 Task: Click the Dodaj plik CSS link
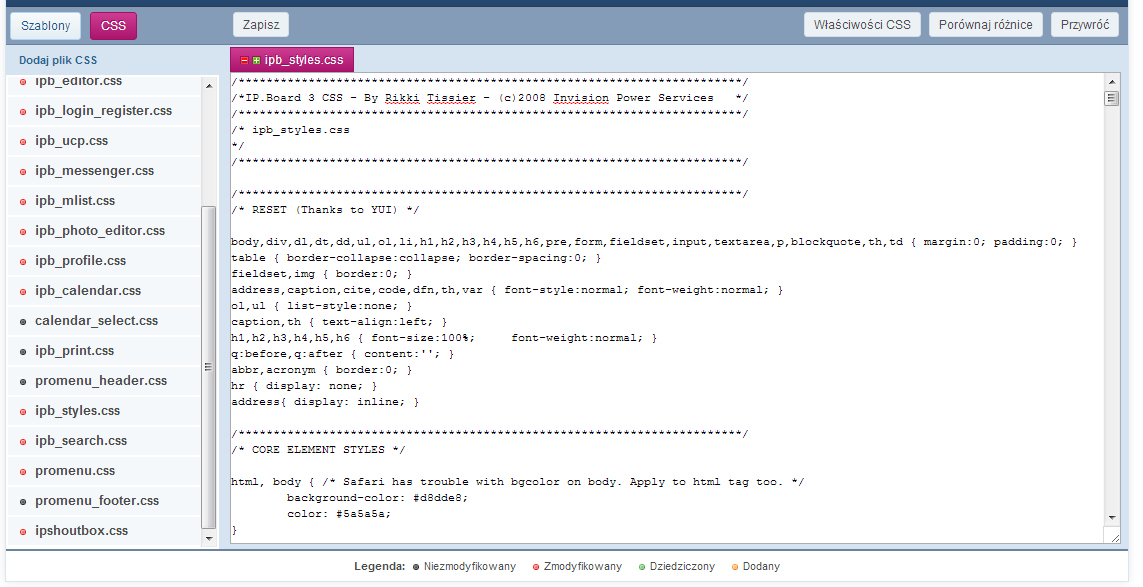click(x=58, y=60)
